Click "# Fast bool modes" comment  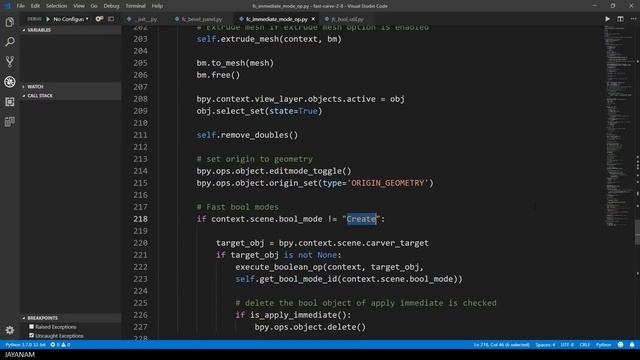click(238, 207)
